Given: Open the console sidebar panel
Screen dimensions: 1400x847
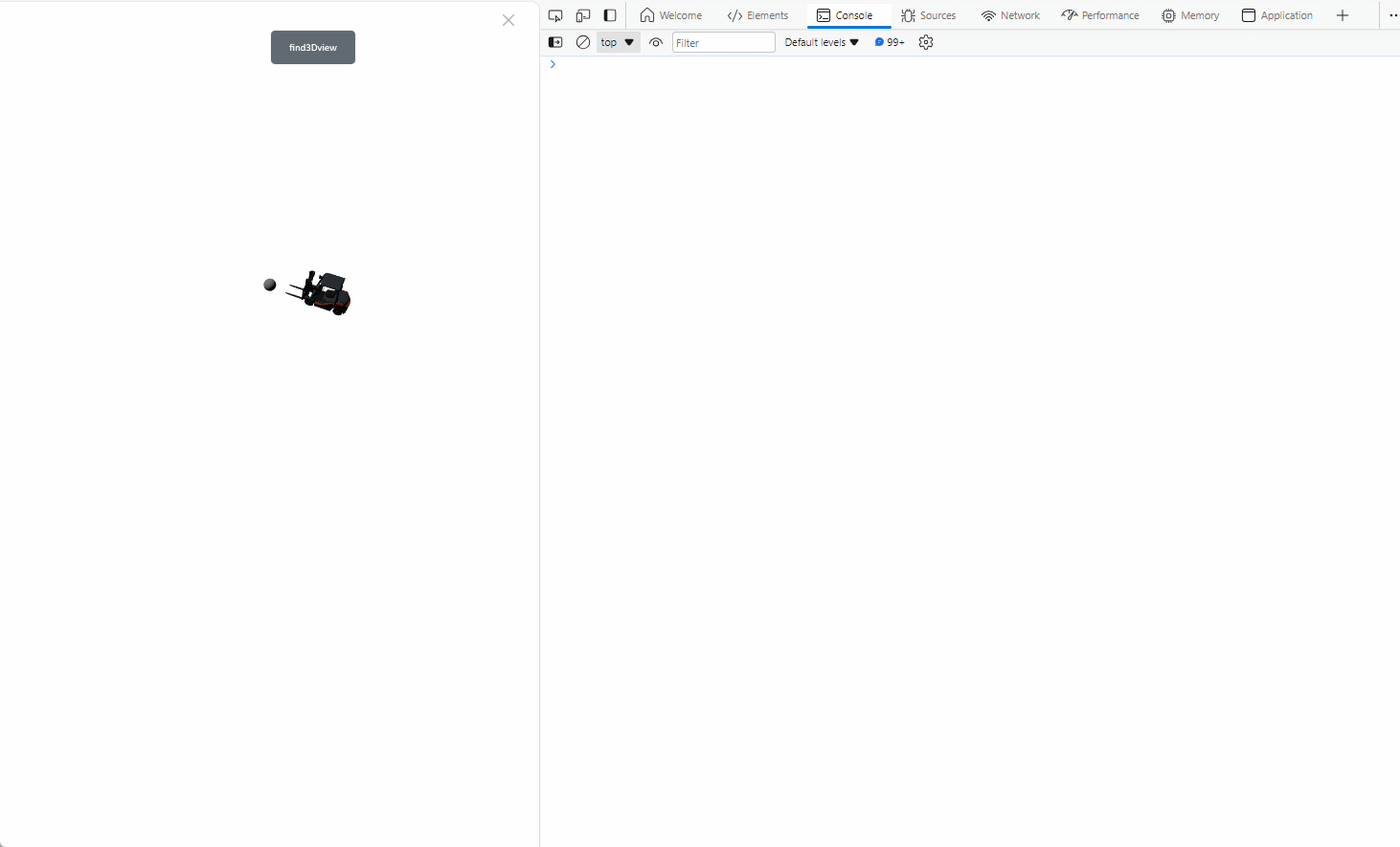Looking at the screenshot, I should tap(555, 42).
